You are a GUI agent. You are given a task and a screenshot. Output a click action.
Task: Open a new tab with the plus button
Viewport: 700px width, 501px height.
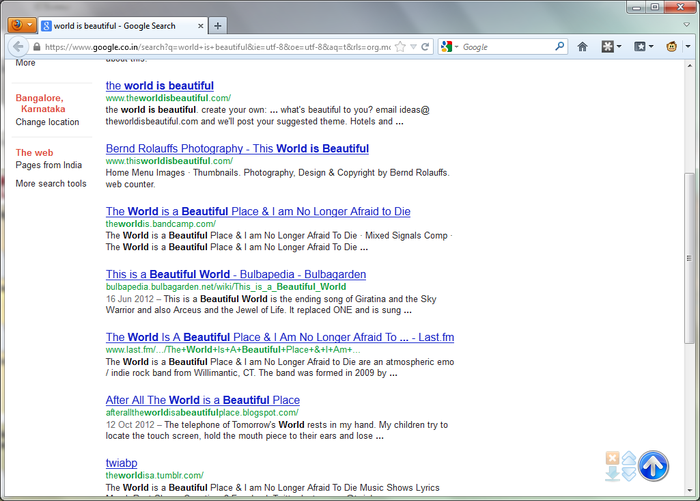[x=218, y=26]
